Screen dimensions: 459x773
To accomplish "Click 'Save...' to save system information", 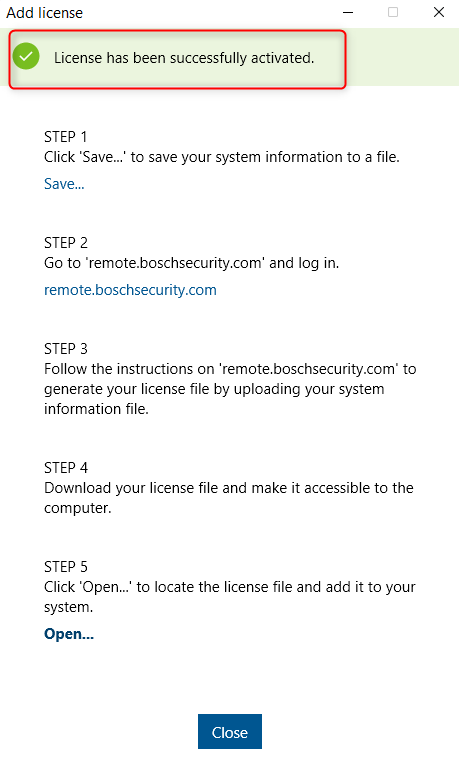I will click(64, 184).
